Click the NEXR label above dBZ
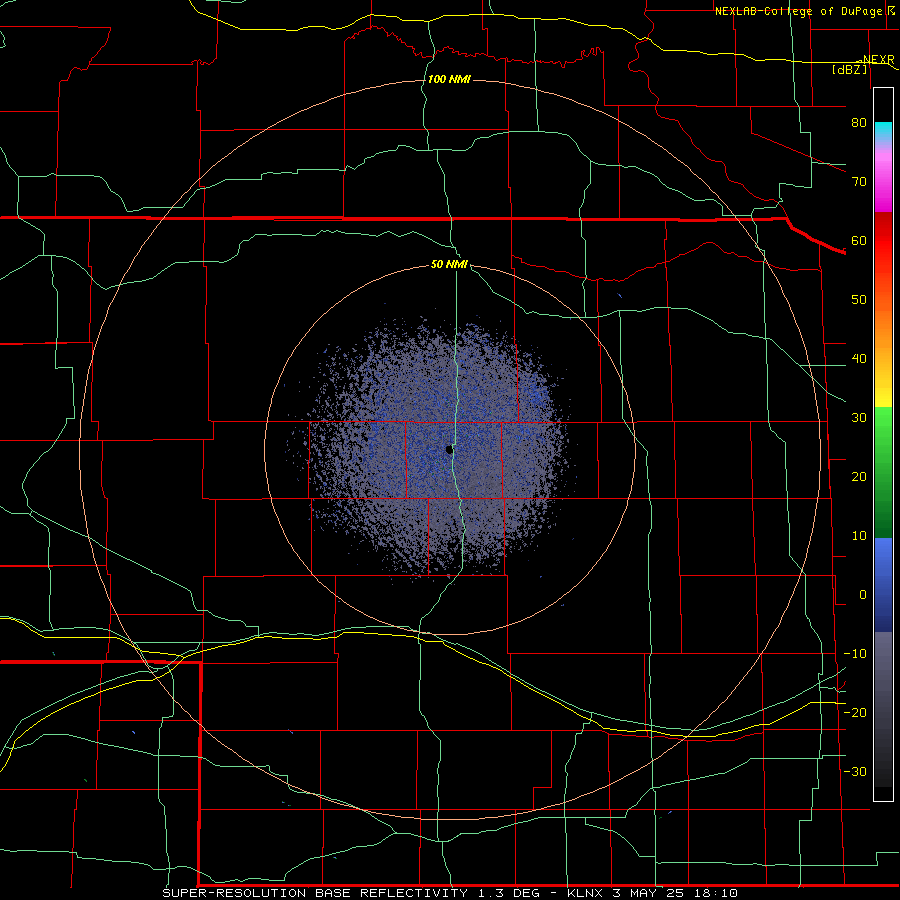Viewport: 900px width, 900px height. coord(879,60)
